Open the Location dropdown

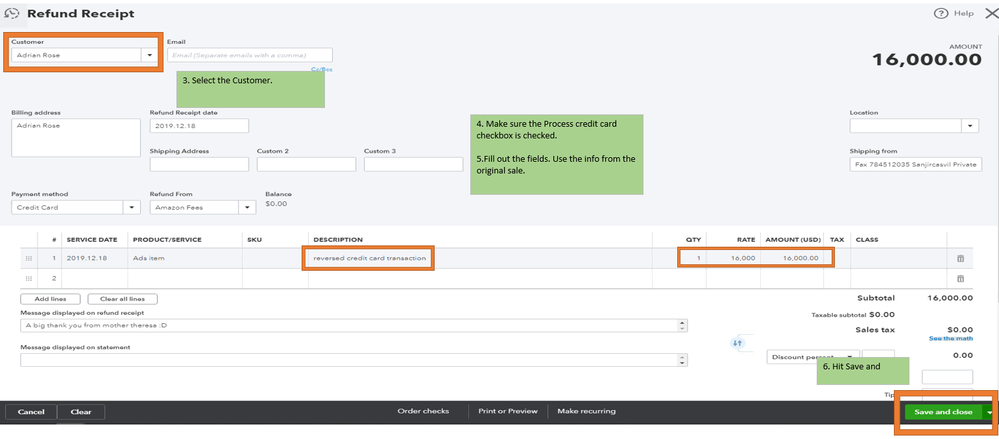(x=970, y=126)
